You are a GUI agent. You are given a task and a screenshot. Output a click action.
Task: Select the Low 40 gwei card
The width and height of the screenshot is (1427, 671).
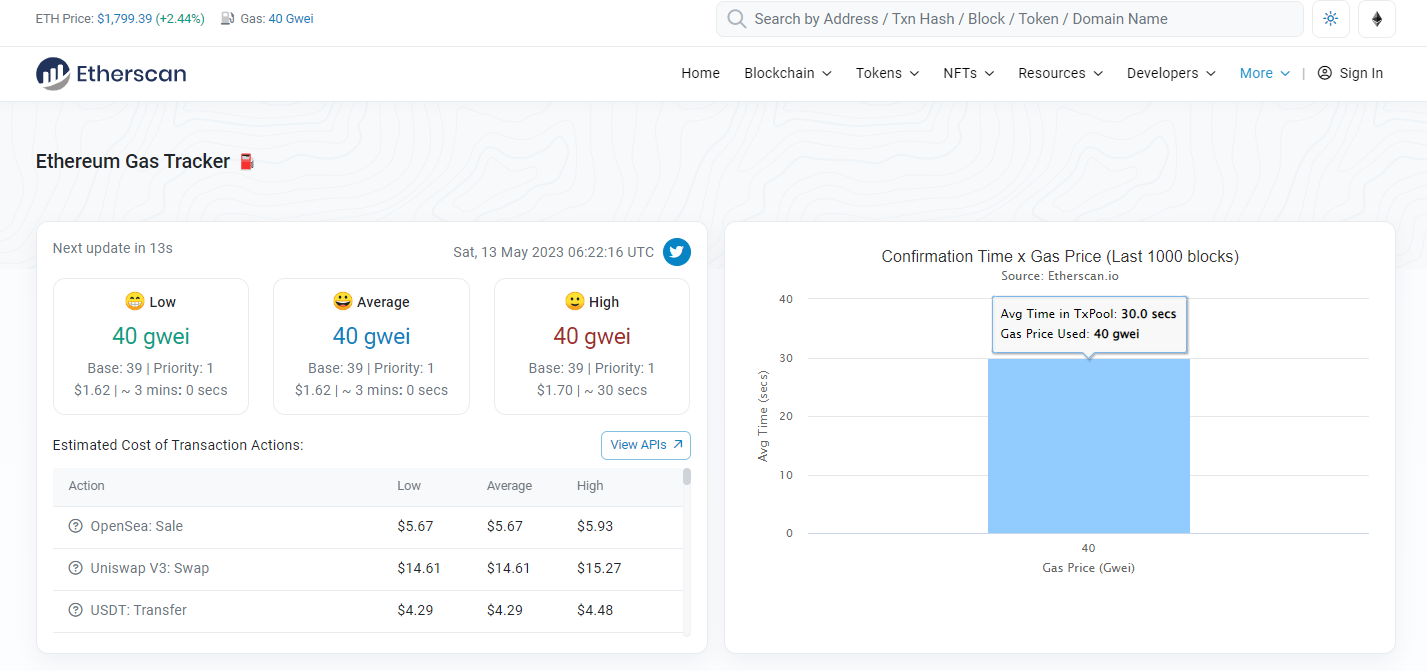point(151,346)
